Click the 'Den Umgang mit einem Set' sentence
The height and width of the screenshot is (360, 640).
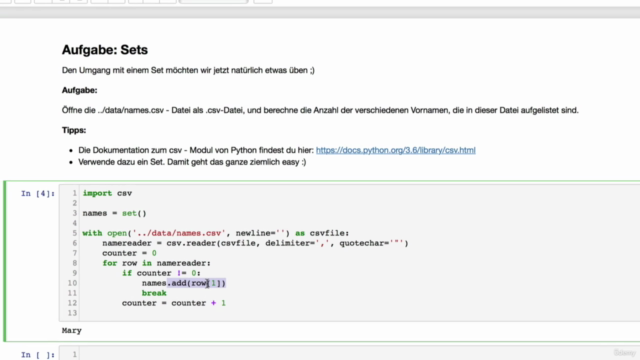tap(188, 70)
